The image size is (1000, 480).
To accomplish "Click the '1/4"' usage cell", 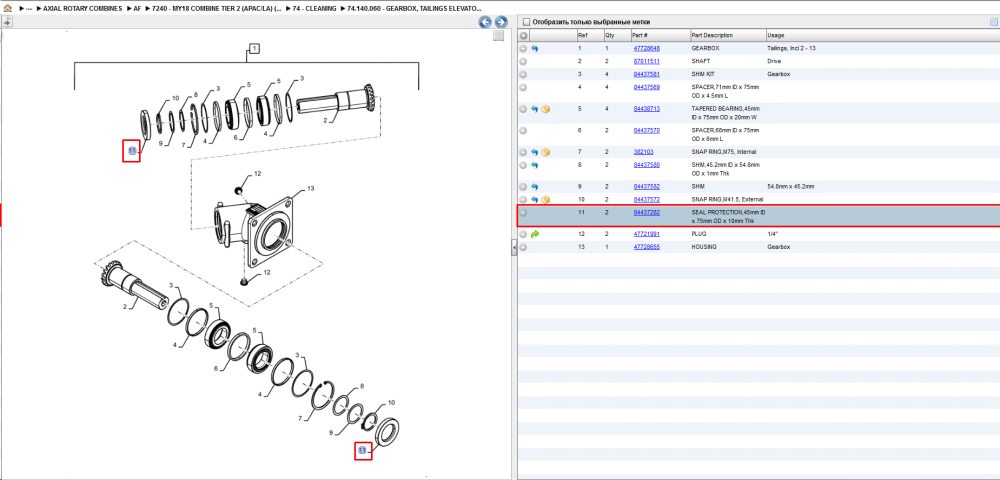I will click(772, 234).
